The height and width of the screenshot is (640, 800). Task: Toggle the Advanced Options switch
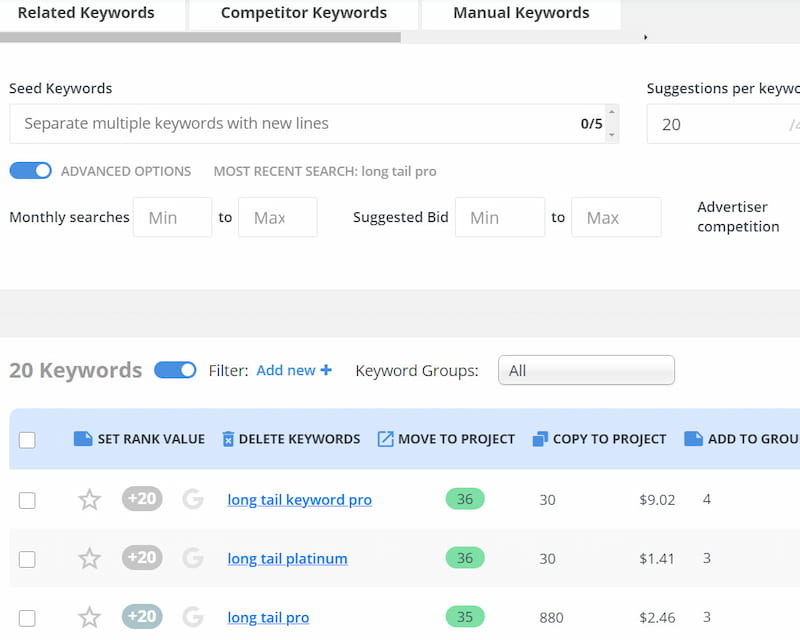31,171
